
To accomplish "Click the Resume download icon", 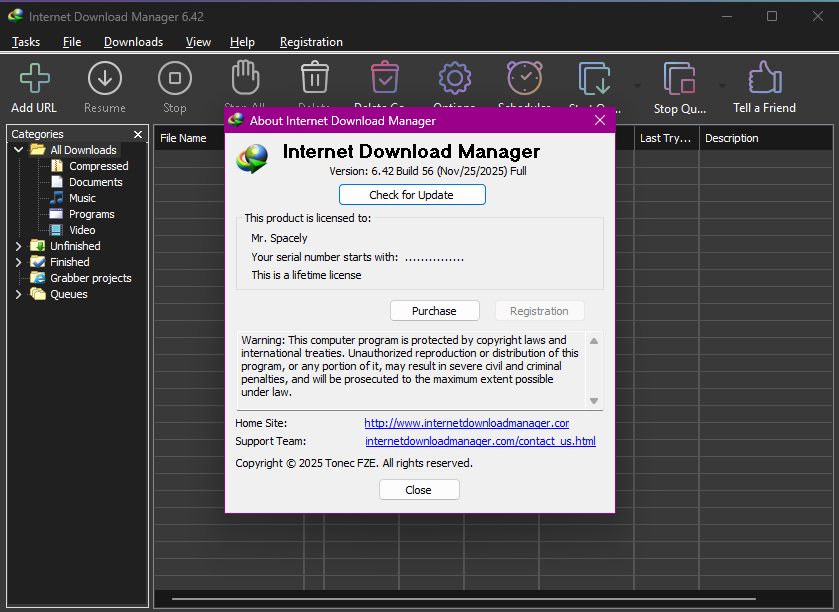I will 104,79.
